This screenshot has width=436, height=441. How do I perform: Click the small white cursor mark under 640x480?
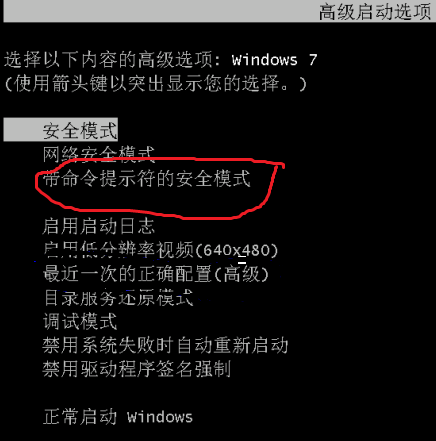pyautogui.click(x=242, y=260)
